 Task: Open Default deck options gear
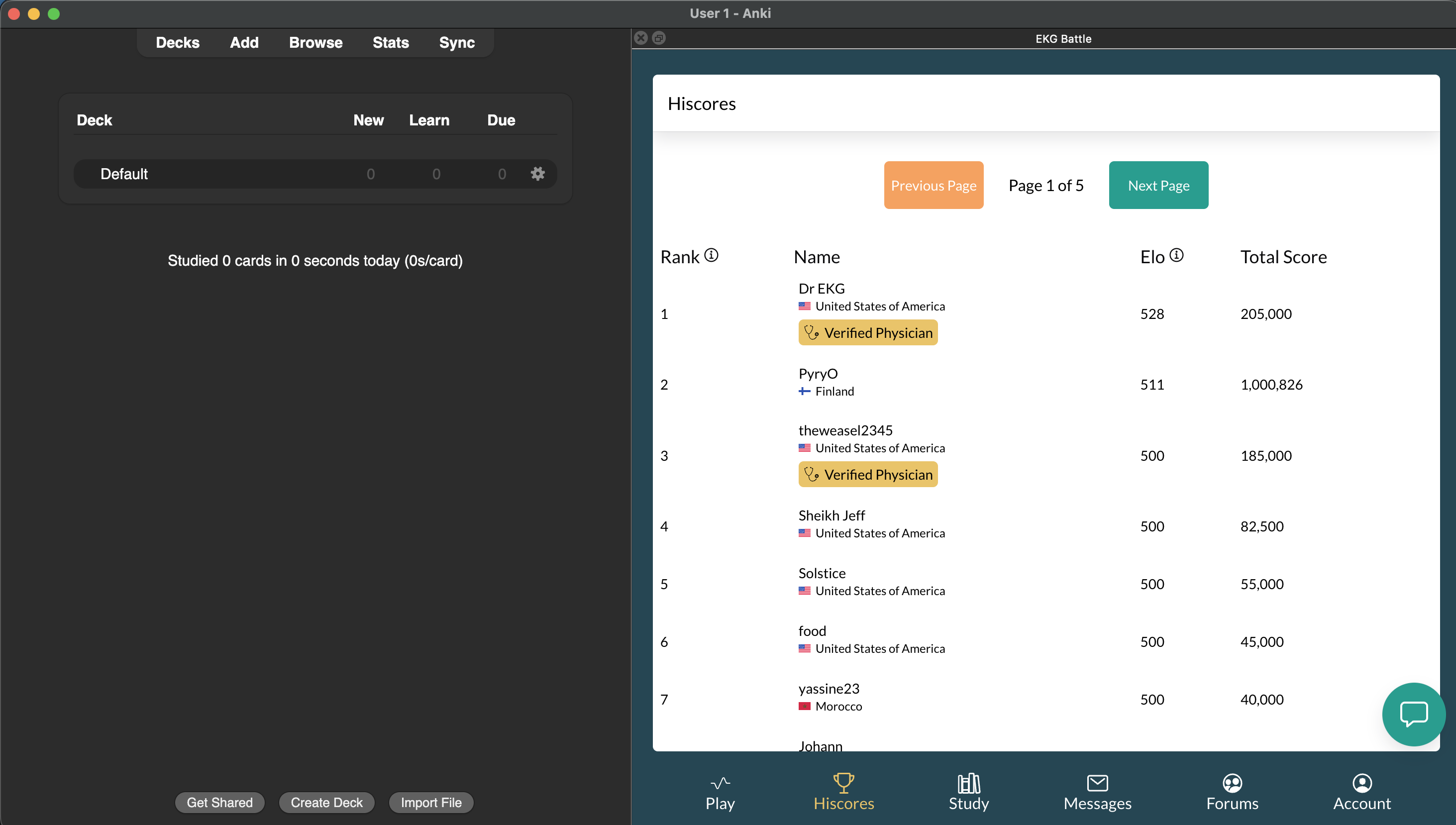coord(537,173)
